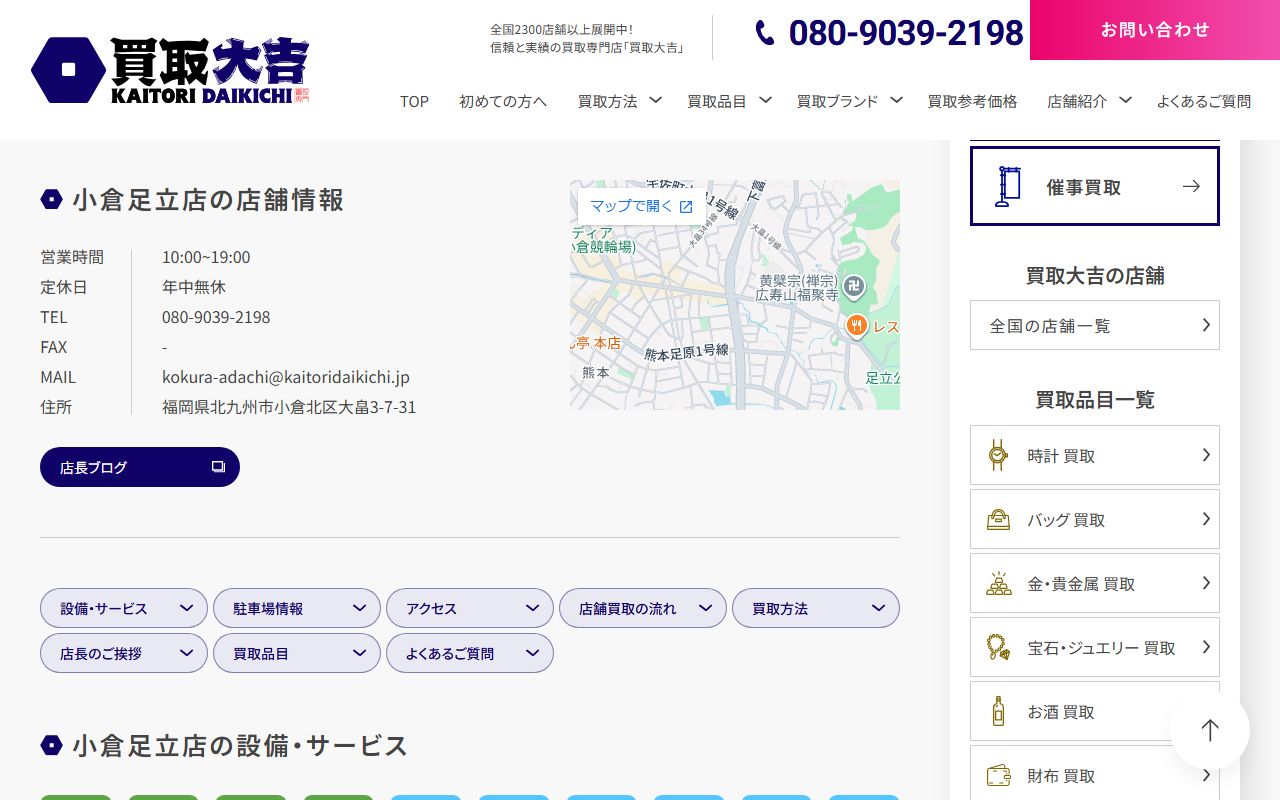The width and height of the screenshot is (1280, 800).
Task: Open the 店舗買取の流れ section pill
Action: [643, 608]
